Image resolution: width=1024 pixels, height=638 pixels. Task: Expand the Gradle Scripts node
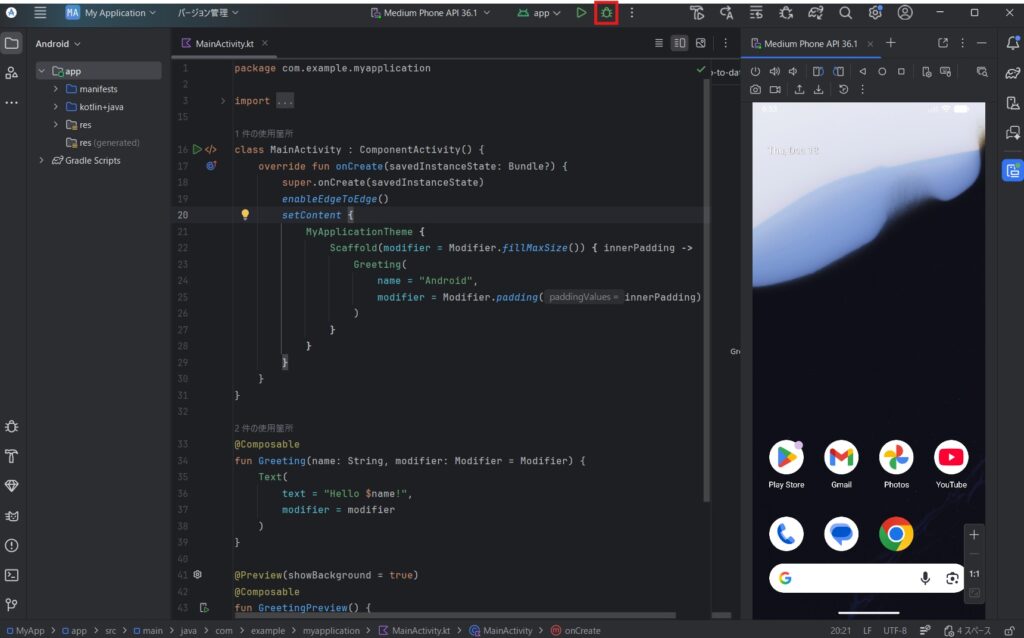coord(42,160)
